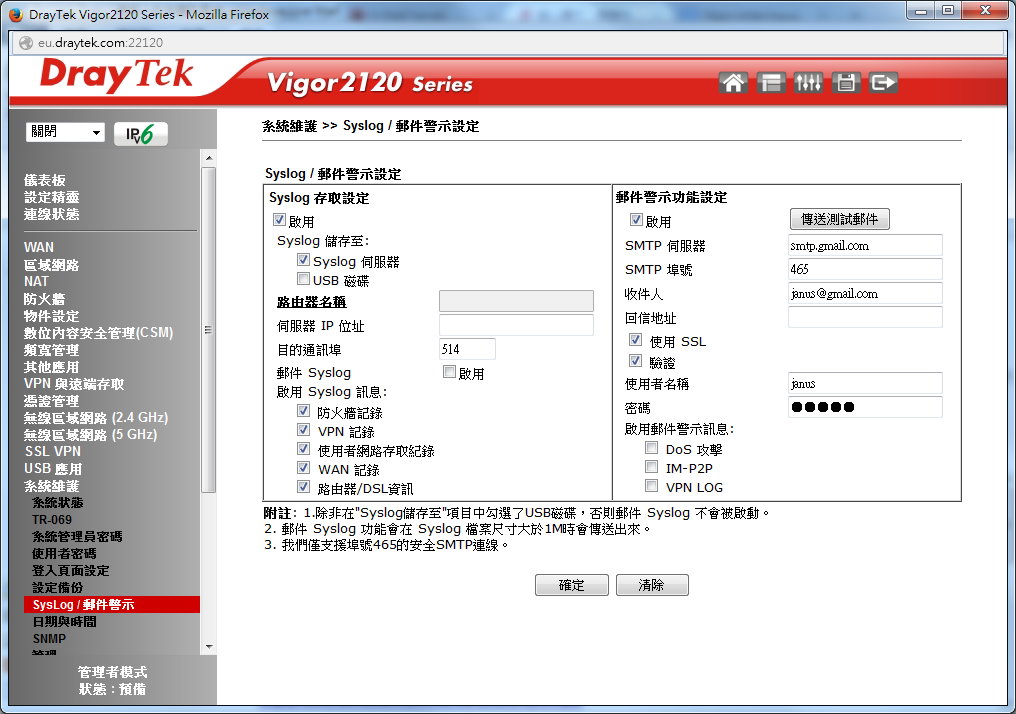Expand 區域網路 menu in sidebar

click(x=52, y=265)
